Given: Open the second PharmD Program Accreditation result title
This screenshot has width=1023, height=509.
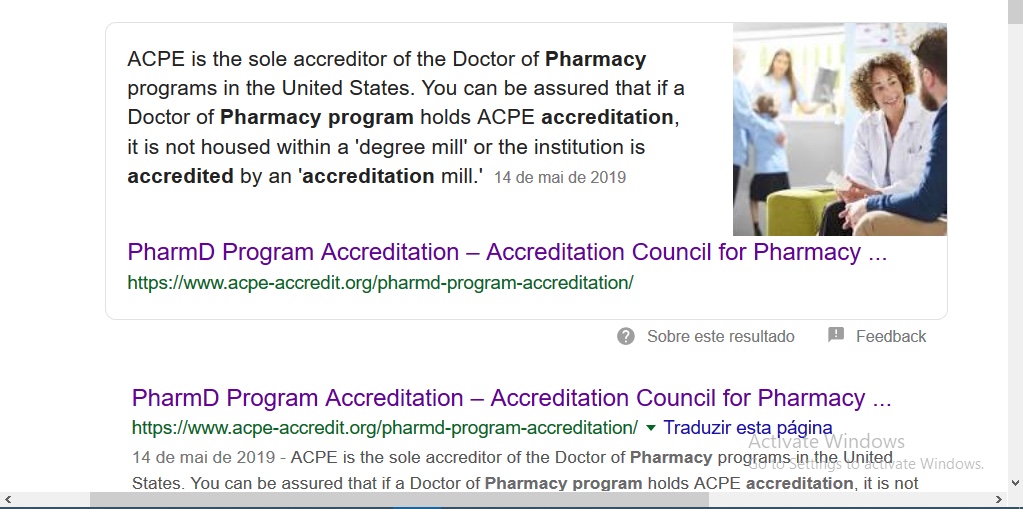Looking at the screenshot, I should coord(511,398).
